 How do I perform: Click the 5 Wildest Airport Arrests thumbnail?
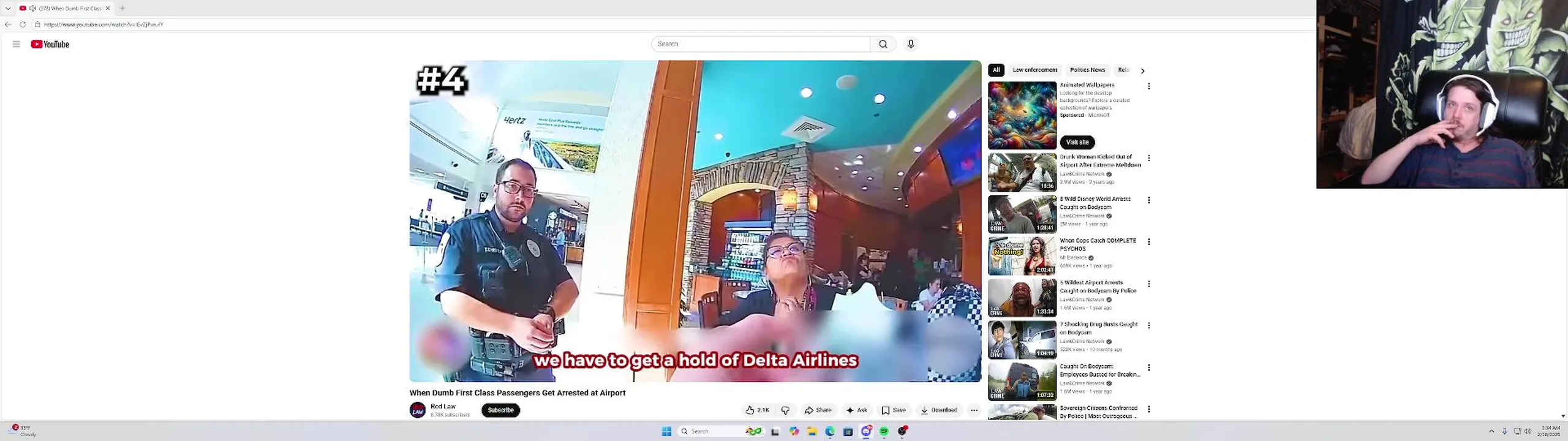(x=1022, y=298)
